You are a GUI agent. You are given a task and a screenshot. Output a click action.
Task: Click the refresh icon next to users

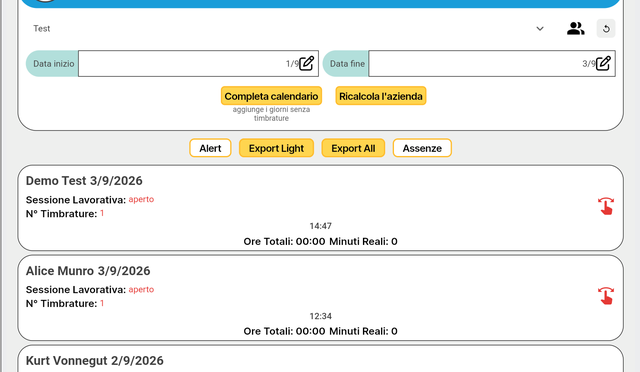click(606, 29)
